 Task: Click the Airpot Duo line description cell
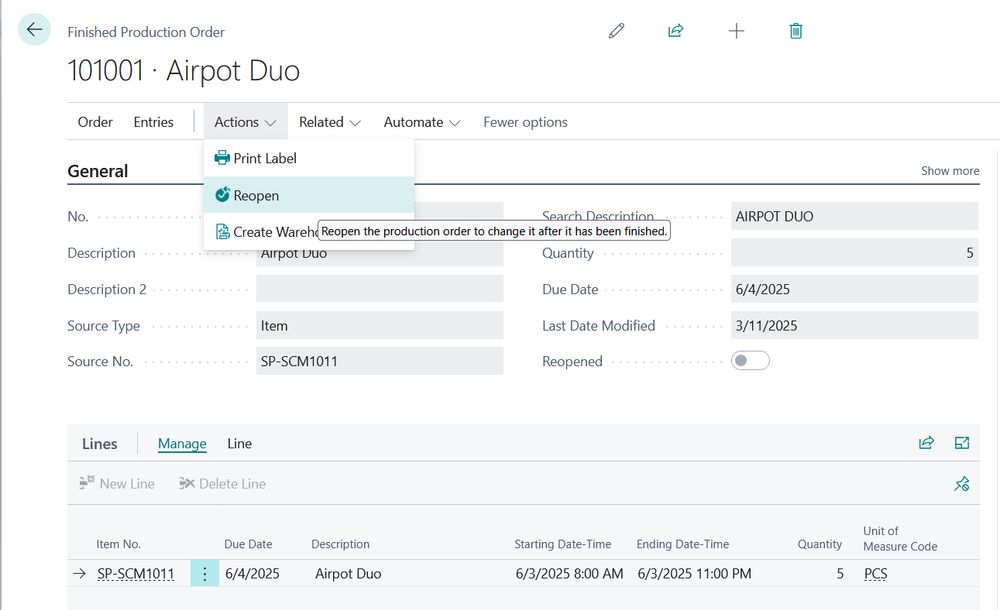tap(348, 574)
